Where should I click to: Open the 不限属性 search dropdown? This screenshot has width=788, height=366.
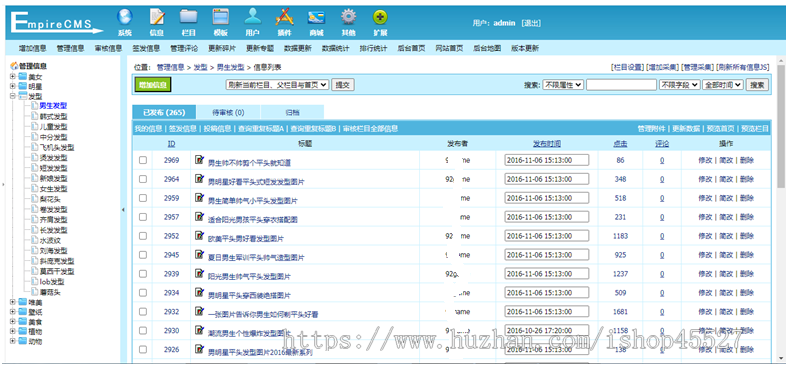[x=563, y=85]
